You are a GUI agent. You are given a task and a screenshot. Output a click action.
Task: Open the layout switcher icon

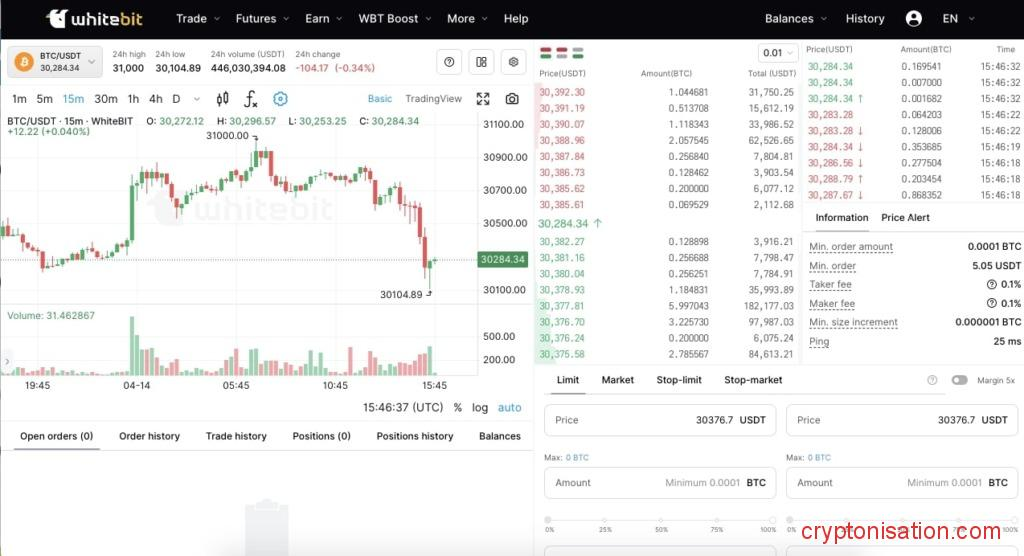[x=481, y=62]
